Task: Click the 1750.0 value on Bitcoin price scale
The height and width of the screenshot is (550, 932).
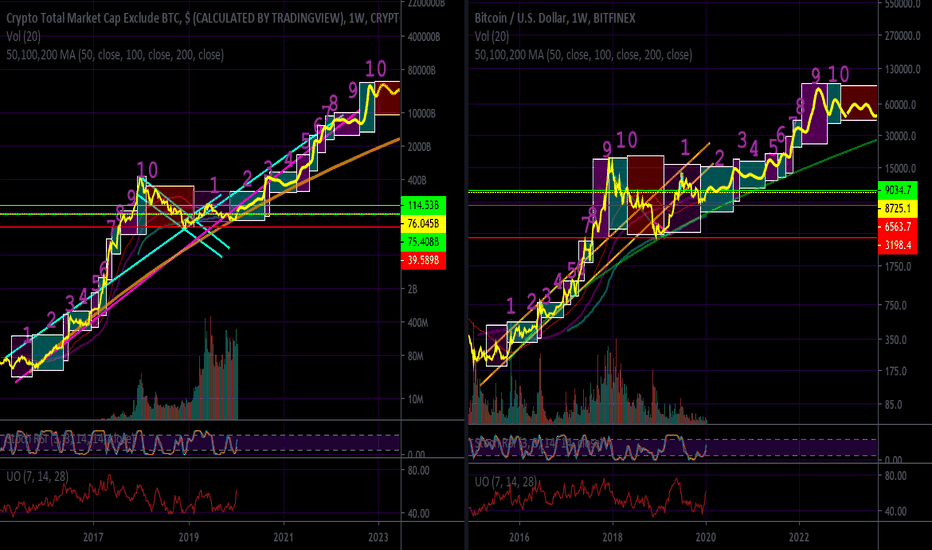Action: click(x=898, y=266)
